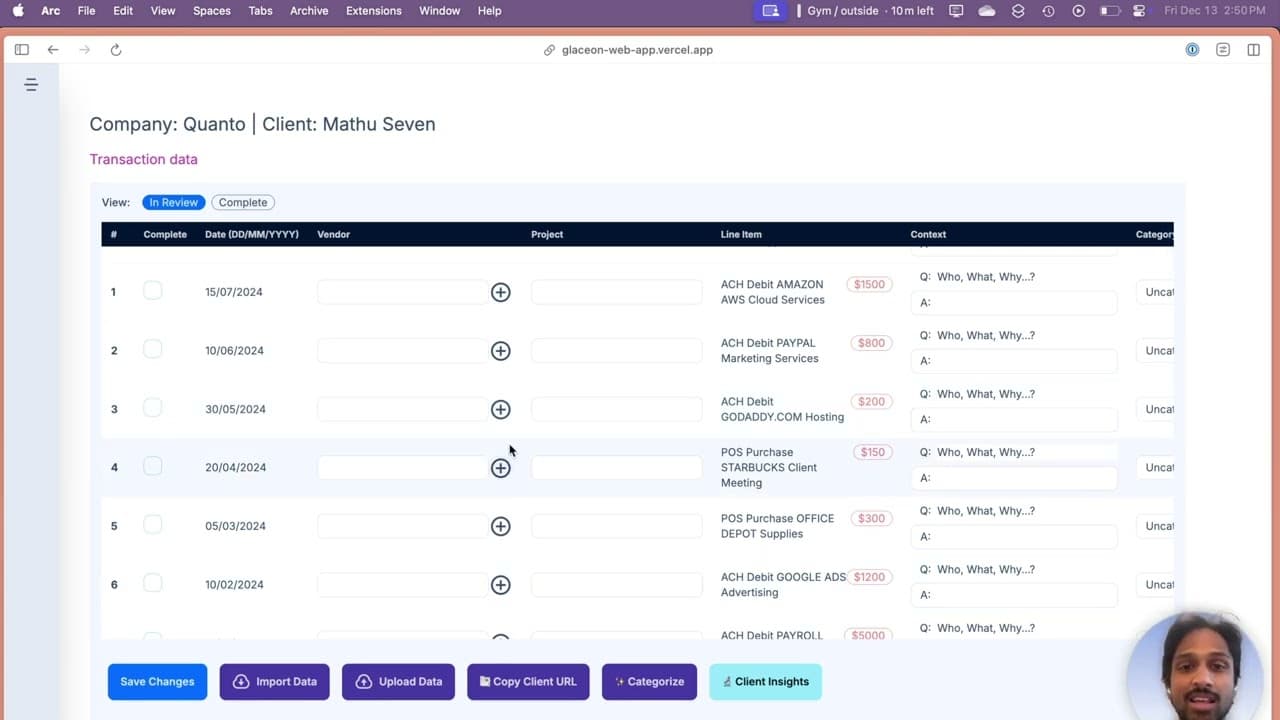
Task: Click the Line Item column header
Action: click(x=741, y=234)
